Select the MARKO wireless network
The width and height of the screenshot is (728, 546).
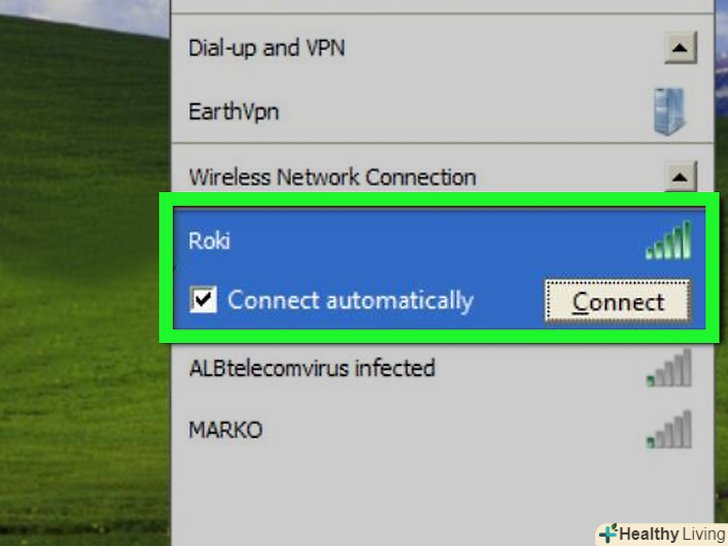226,430
